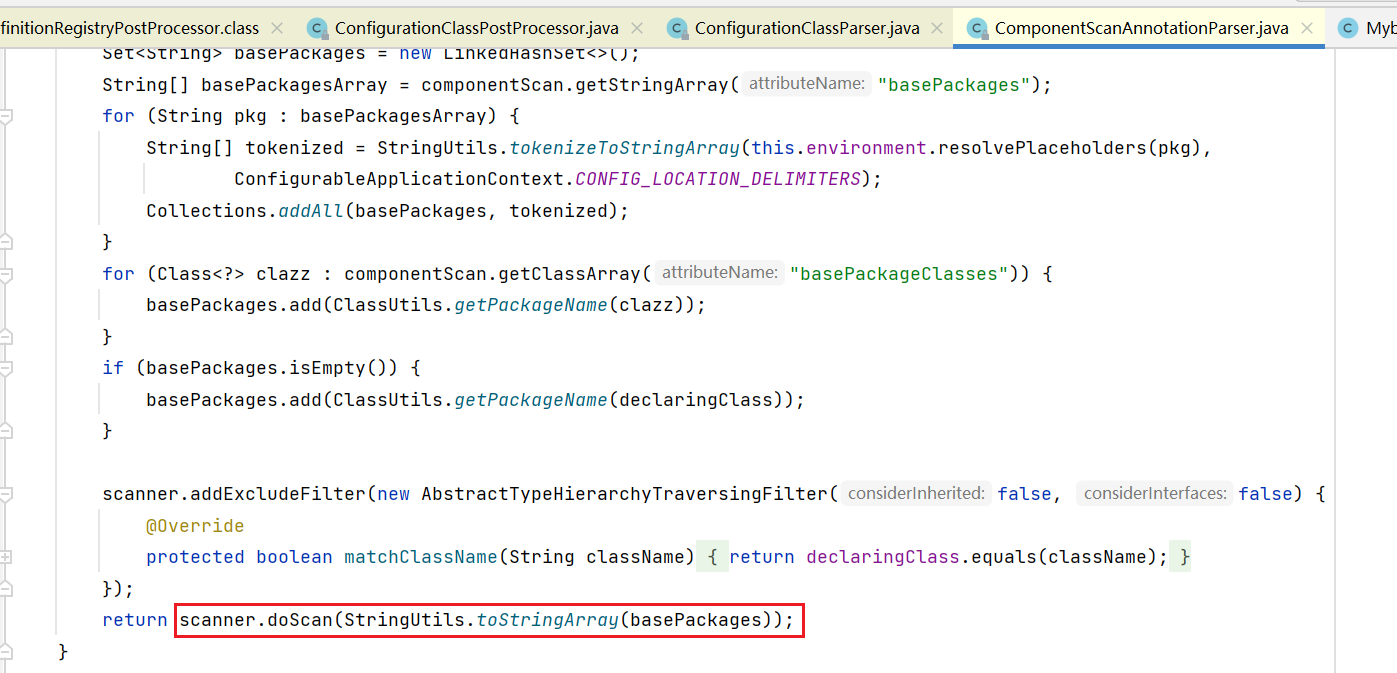The image size is (1397, 673).
Task: Collapse the 'if (basePackages.isEmpty())' block
Action: click(6, 368)
